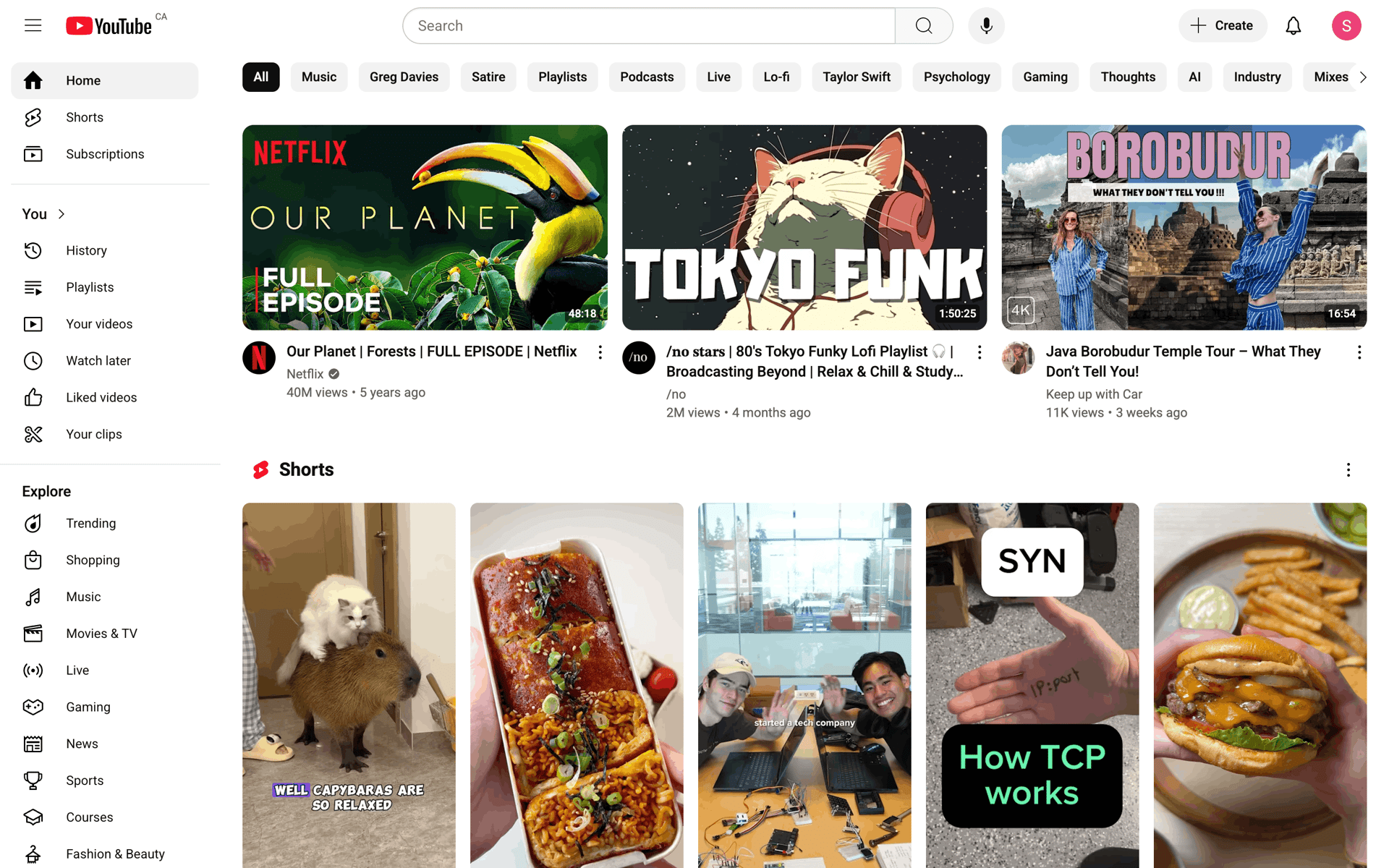Expand the You section chevron
This screenshot has height=868, width=1389.
point(61,214)
